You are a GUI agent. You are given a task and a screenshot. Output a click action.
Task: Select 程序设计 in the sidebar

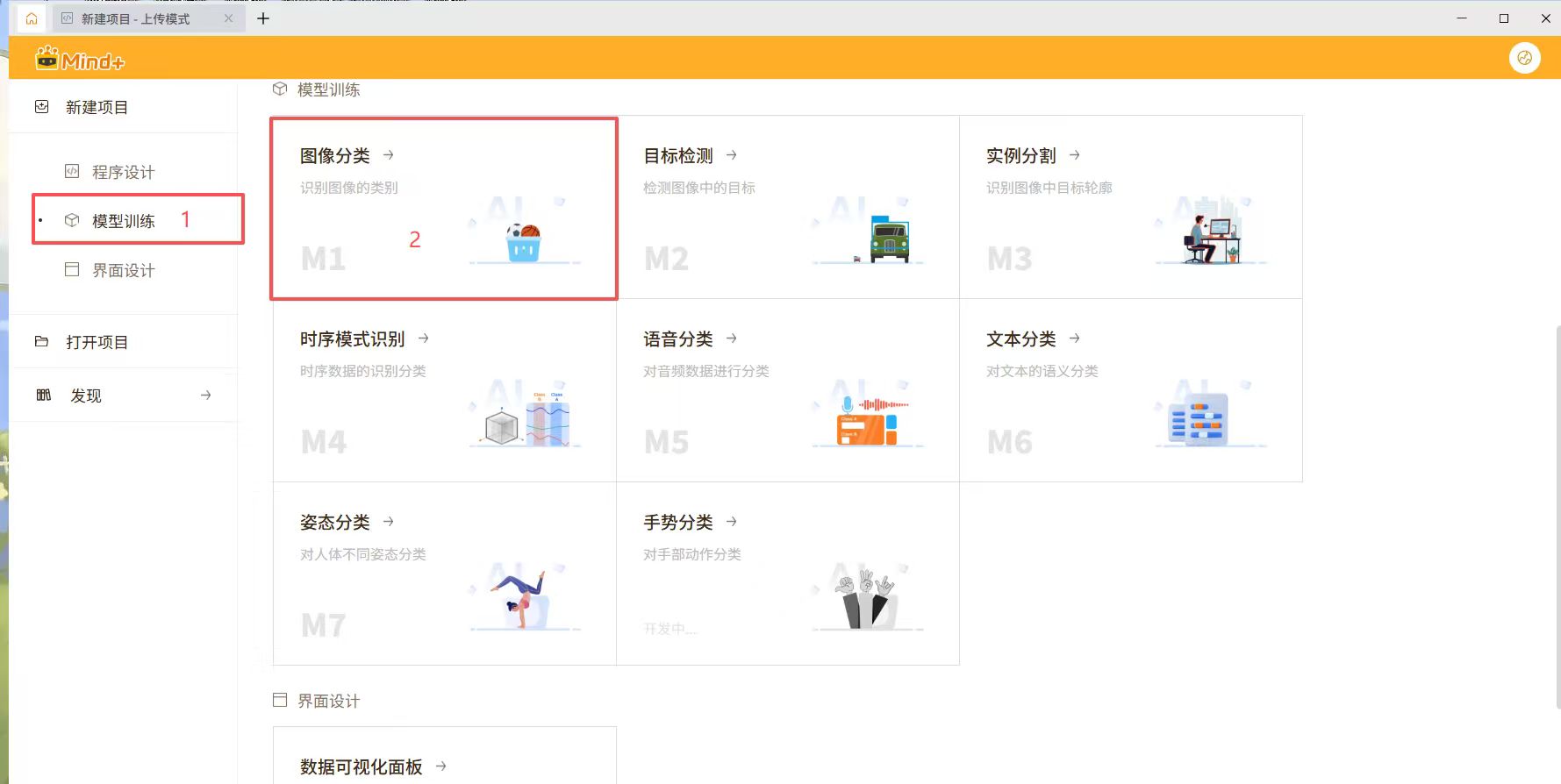tap(124, 172)
